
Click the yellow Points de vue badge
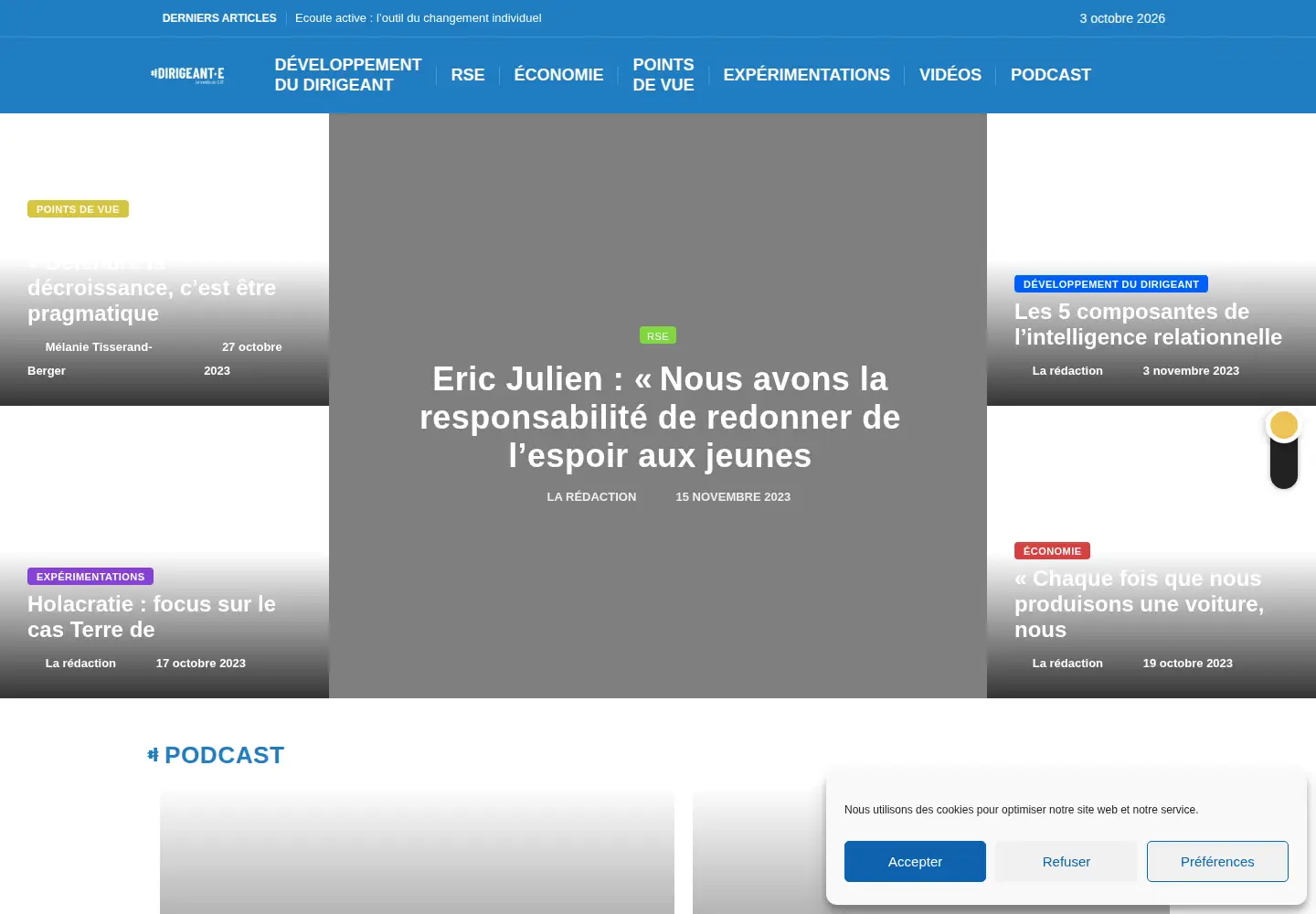pyautogui.click(x=78, y=209)
